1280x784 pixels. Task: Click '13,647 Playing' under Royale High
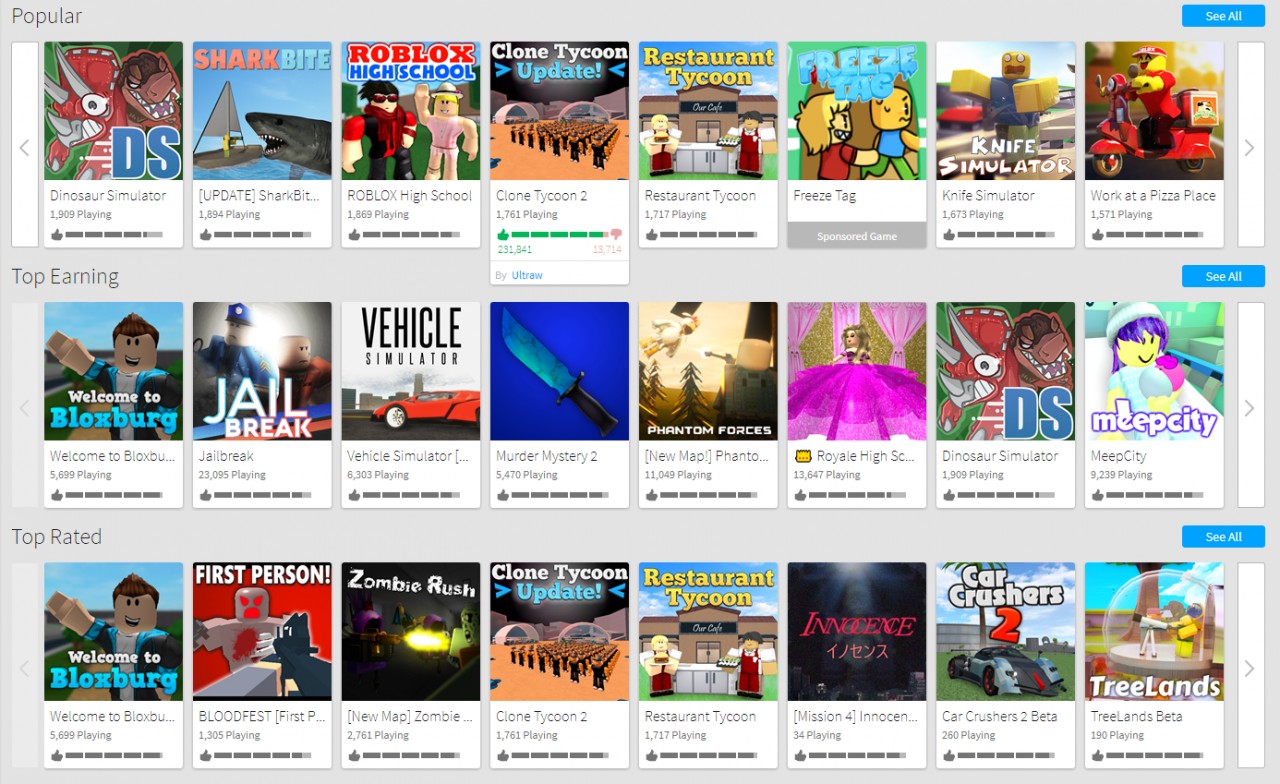tap(827, 475)
